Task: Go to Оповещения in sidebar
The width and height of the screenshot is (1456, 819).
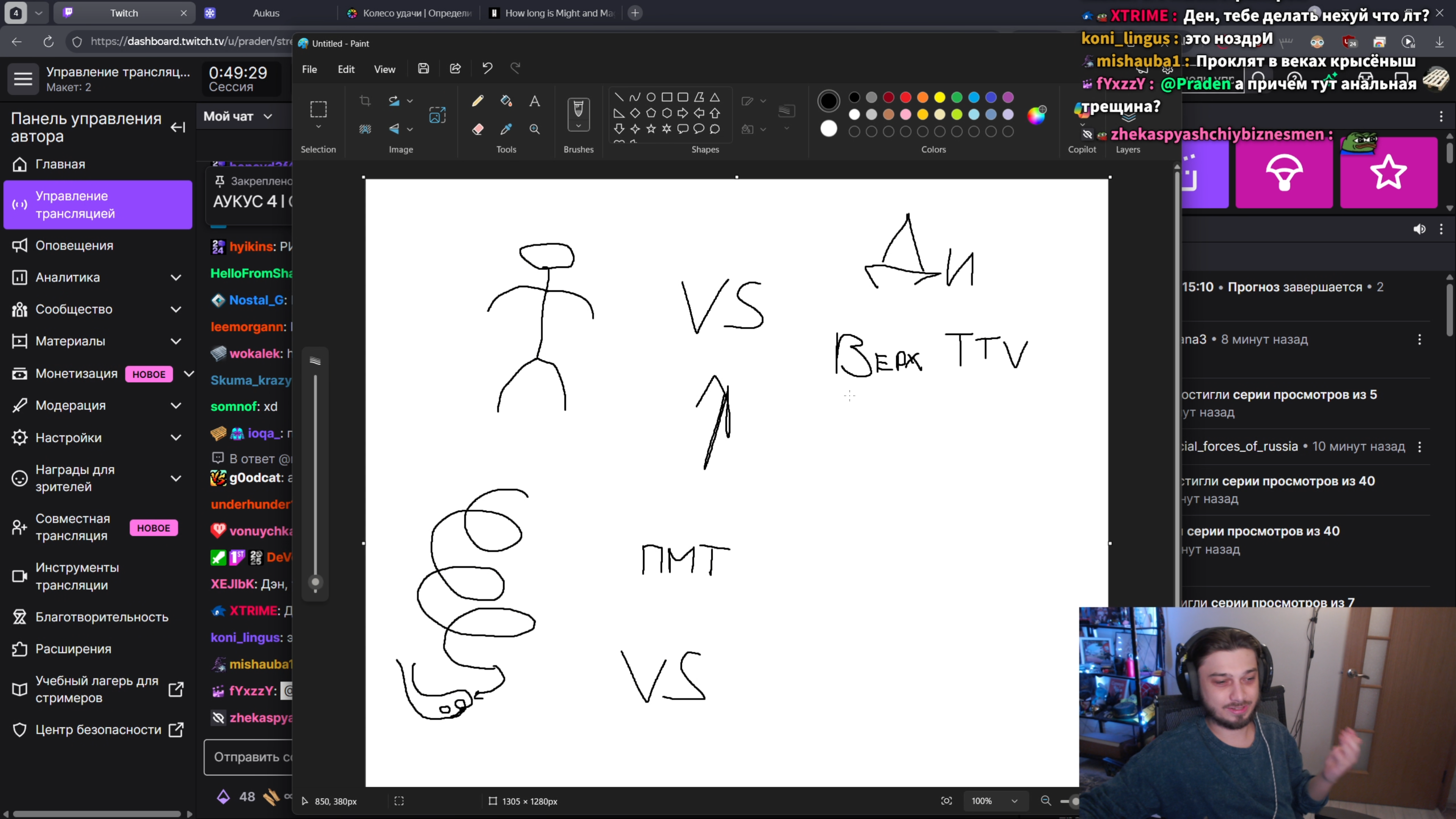Action: point(74,245)
